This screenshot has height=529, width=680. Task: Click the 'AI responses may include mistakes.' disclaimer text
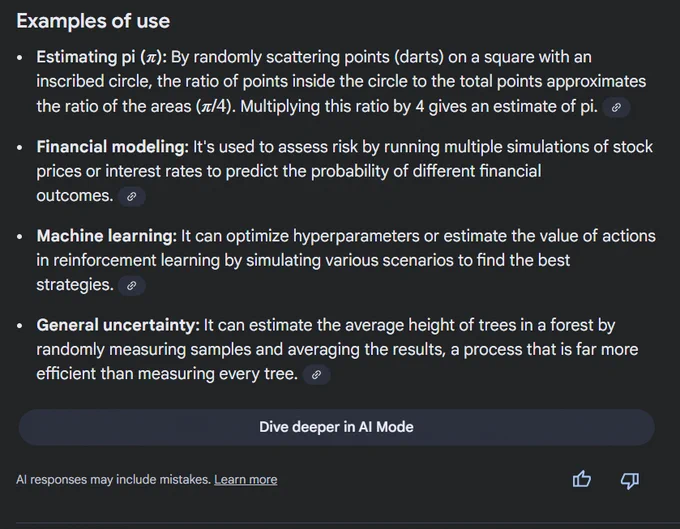(x=114, y=480)
